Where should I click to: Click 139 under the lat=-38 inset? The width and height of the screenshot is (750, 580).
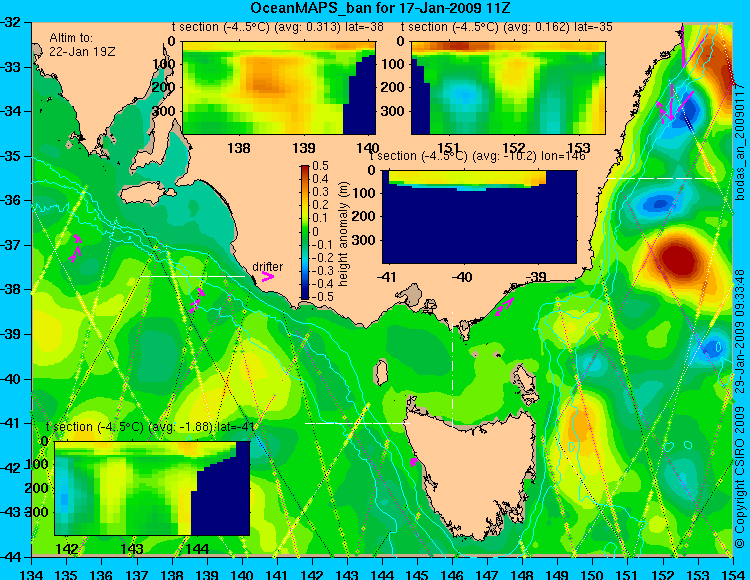pos(303,148)
